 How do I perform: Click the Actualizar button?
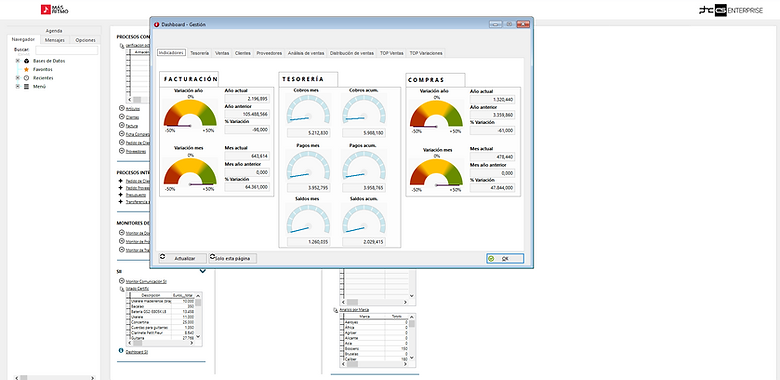183,258
